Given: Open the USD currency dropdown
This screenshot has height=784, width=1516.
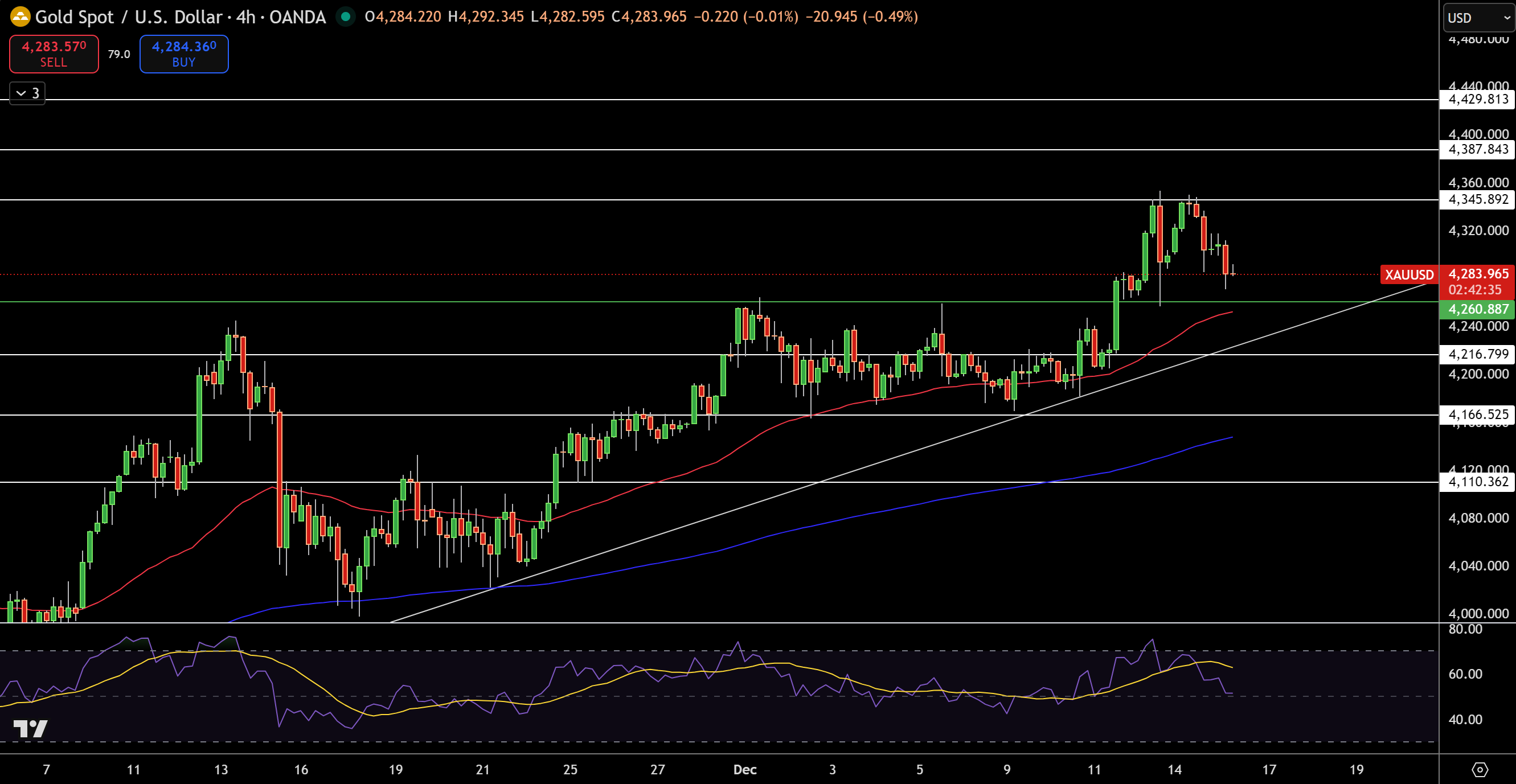Looking at the screenshot, I should click(1477, 18).
